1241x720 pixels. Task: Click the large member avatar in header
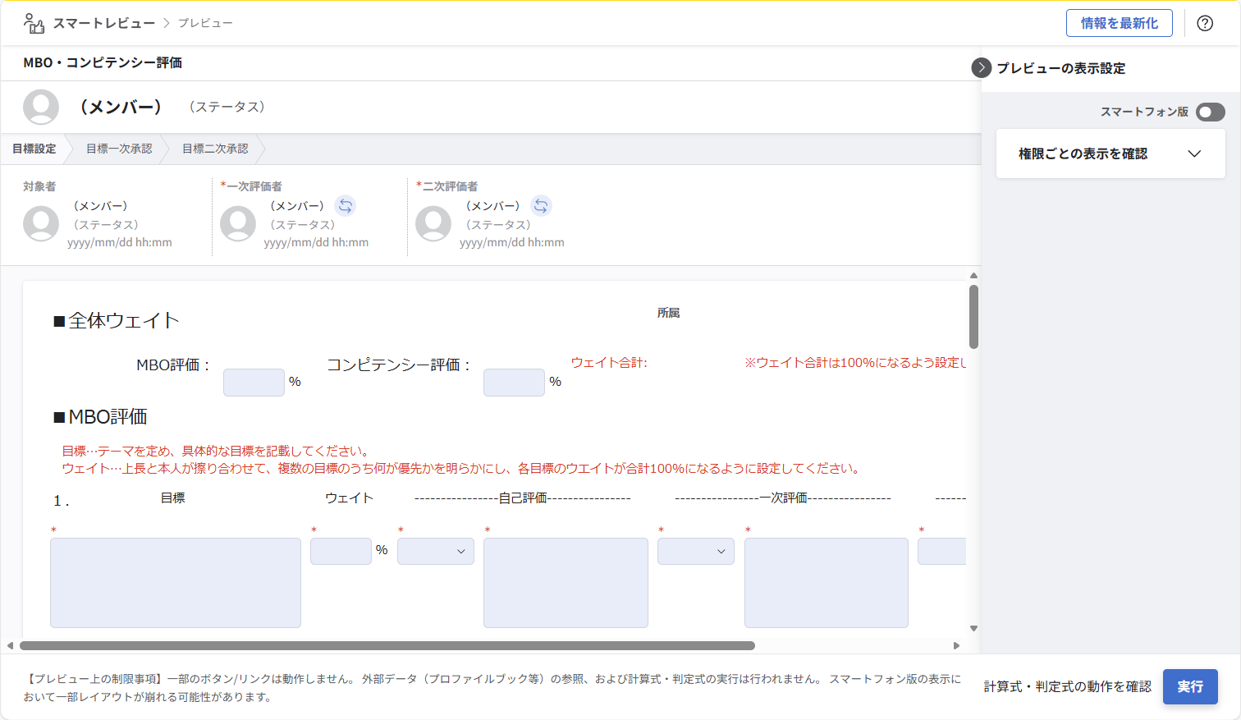41,107
